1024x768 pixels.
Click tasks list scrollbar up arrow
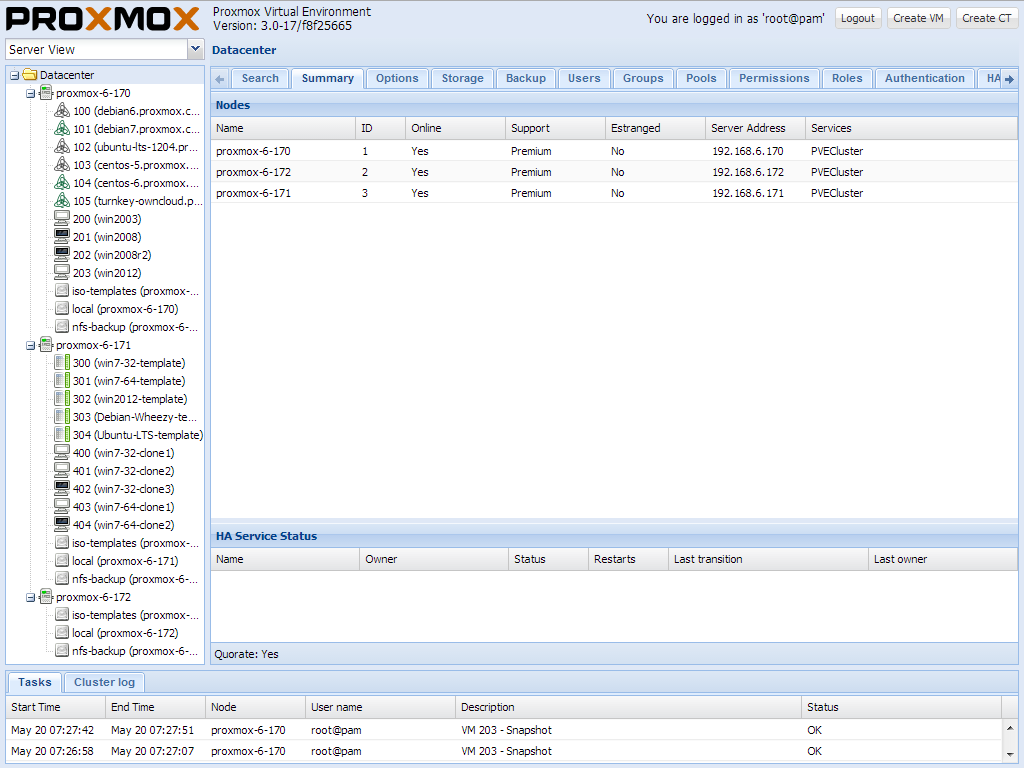[x=1010, y=728]
